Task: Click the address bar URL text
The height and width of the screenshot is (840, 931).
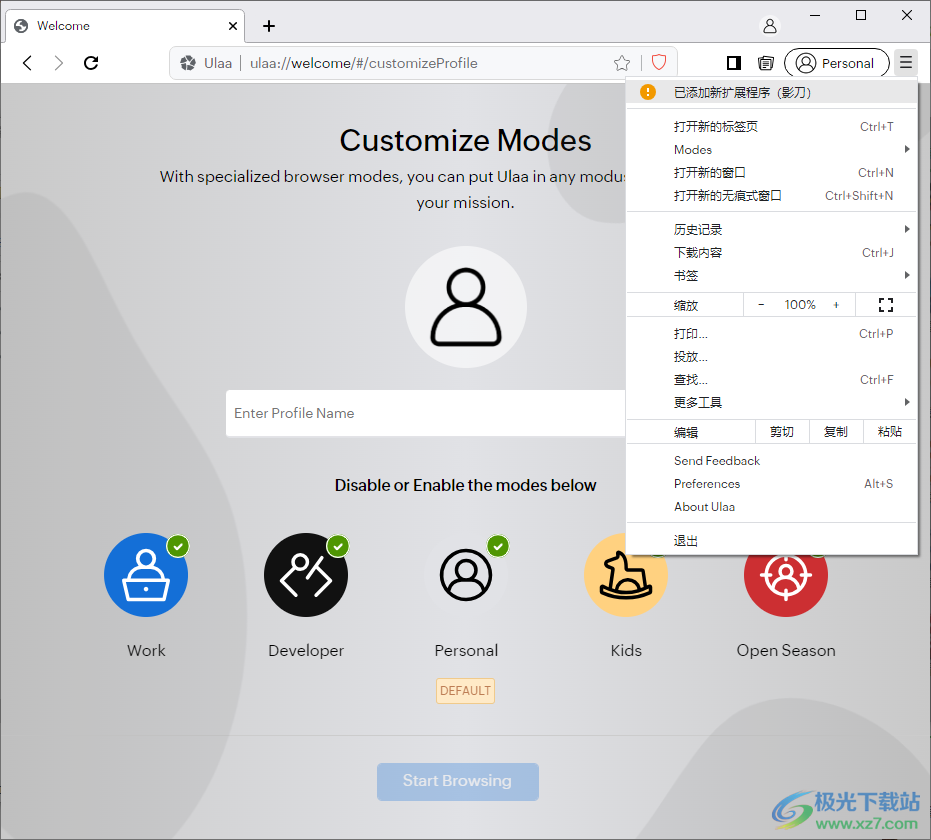Action: (x=363, y=63)
